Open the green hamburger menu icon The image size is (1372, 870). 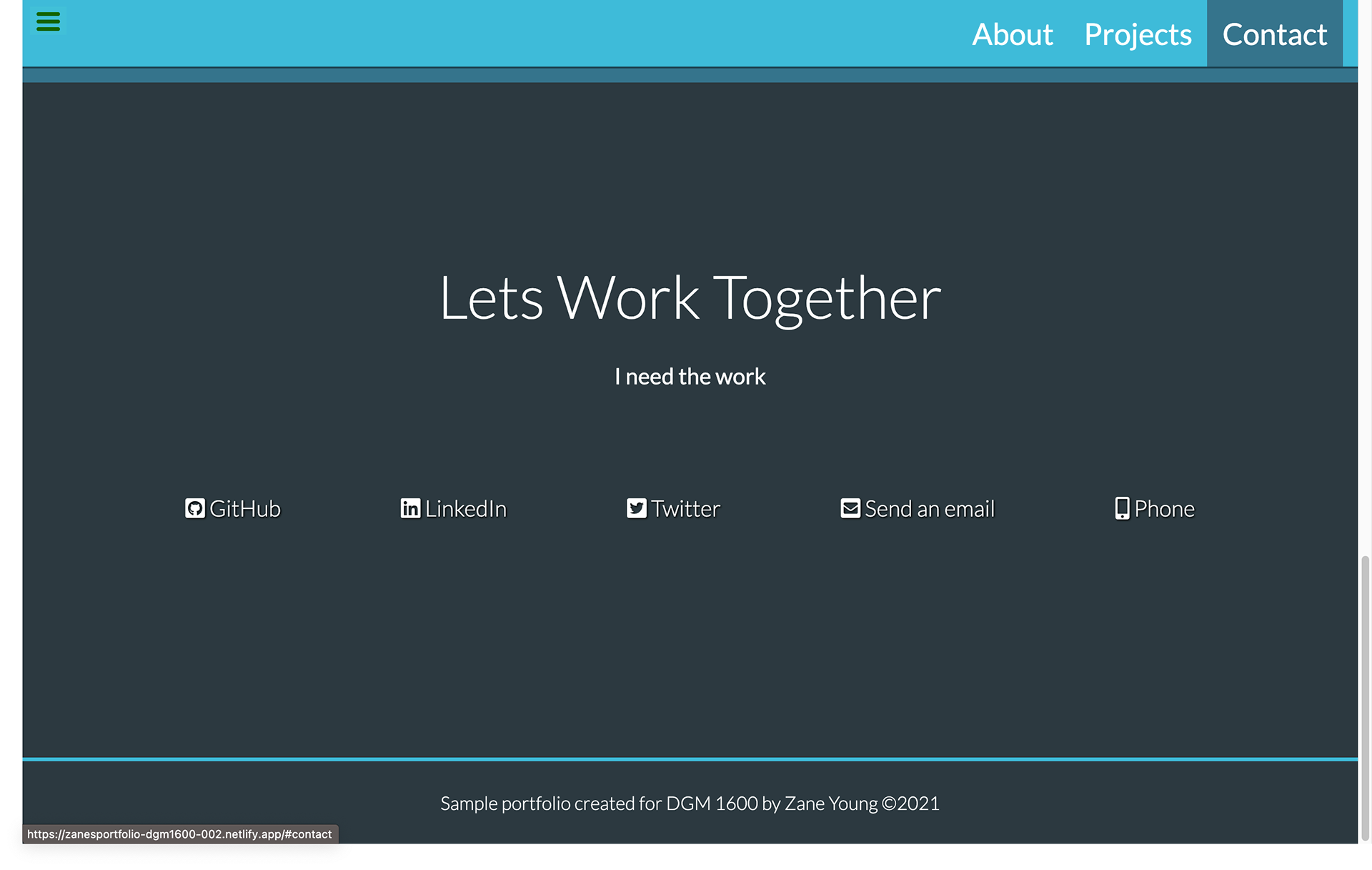pyautogui.click(x=48, y=21)
